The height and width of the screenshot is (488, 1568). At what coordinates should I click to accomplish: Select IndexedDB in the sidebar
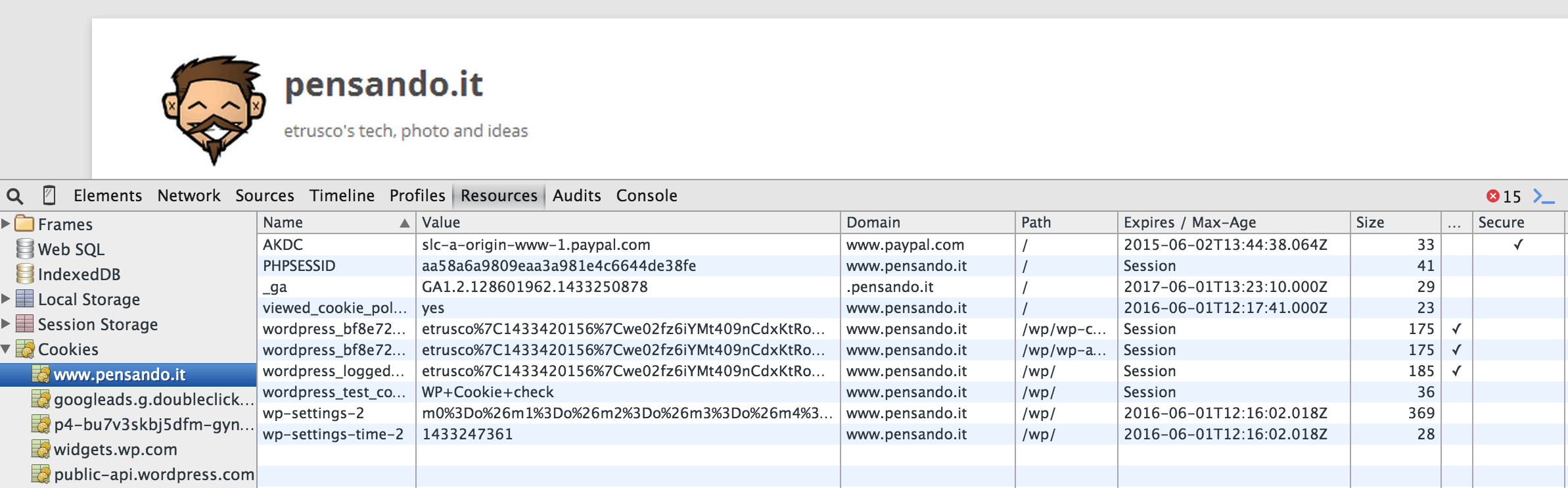[x=79, y=274]
